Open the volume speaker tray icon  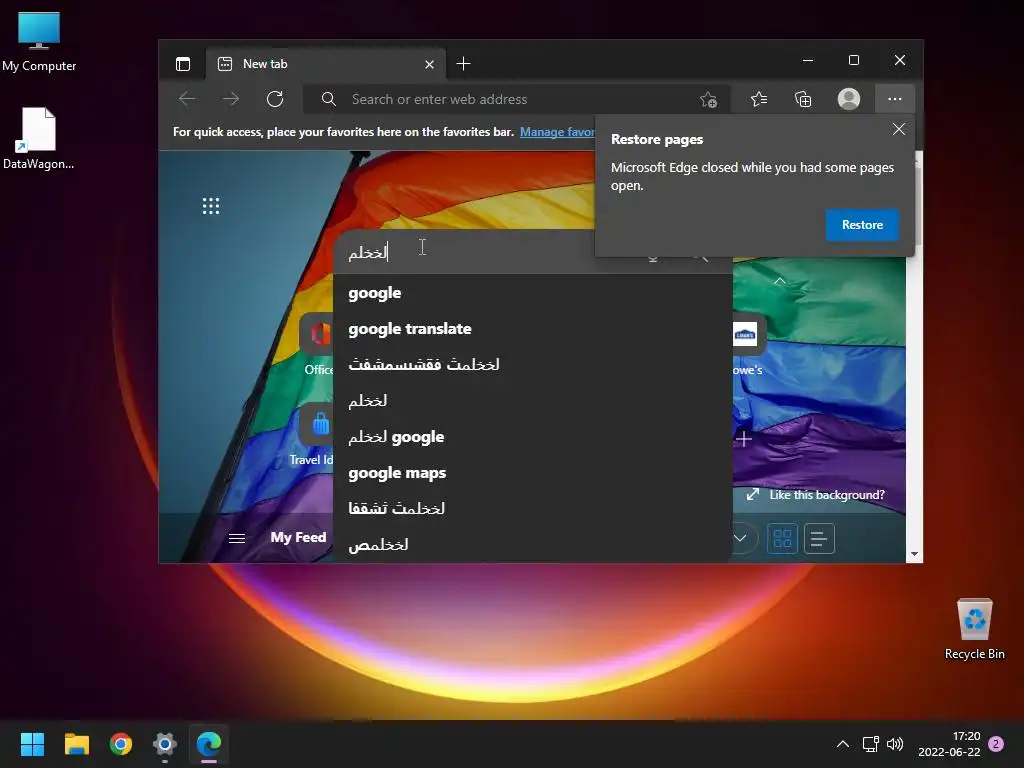(x=895, y=744)
